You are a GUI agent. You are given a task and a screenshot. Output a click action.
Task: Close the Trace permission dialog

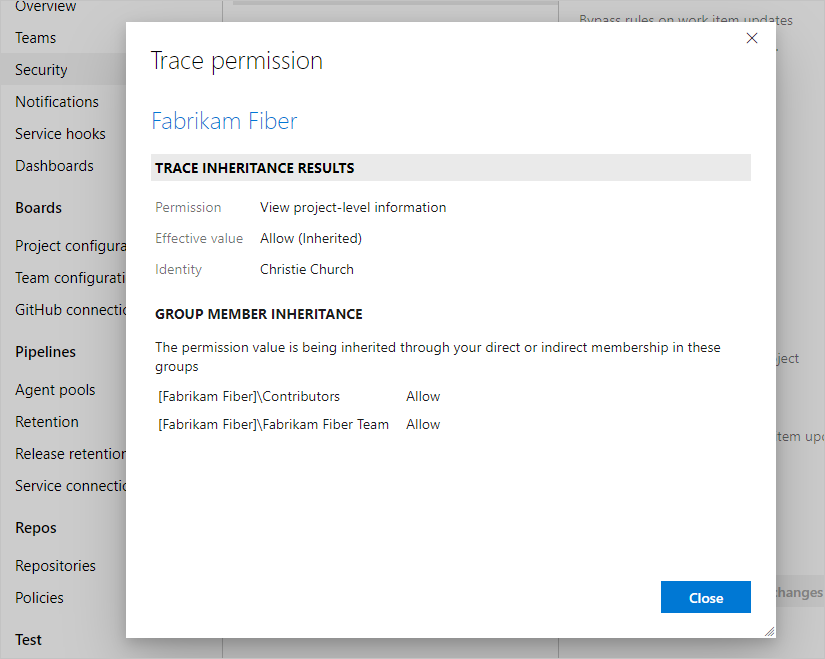point(705,597)
